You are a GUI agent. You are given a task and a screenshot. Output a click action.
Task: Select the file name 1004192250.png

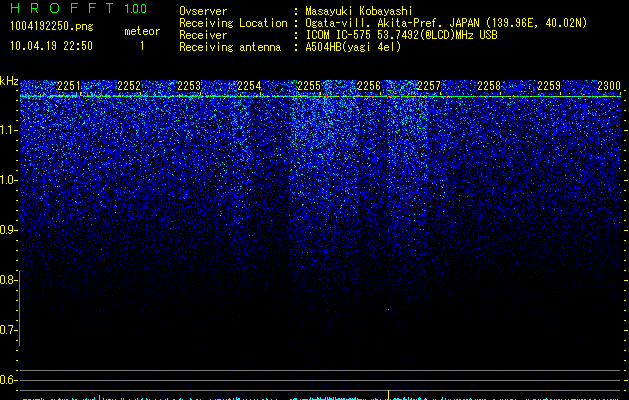[x=52, y=26]
